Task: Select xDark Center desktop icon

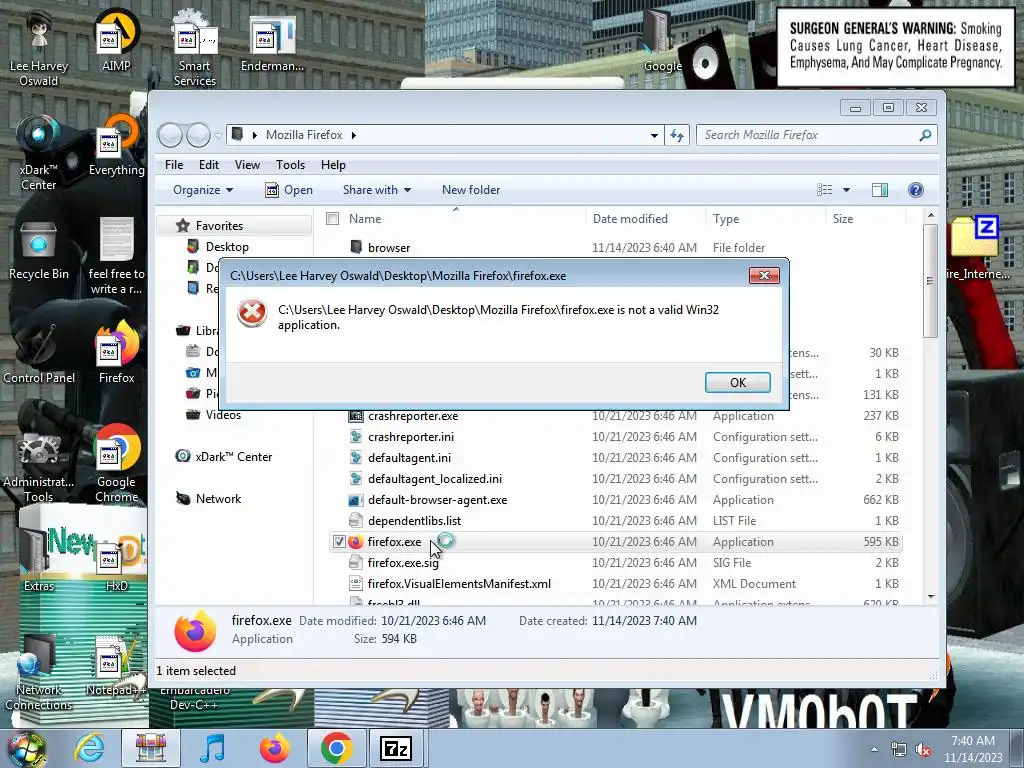Action: point(39,152)
